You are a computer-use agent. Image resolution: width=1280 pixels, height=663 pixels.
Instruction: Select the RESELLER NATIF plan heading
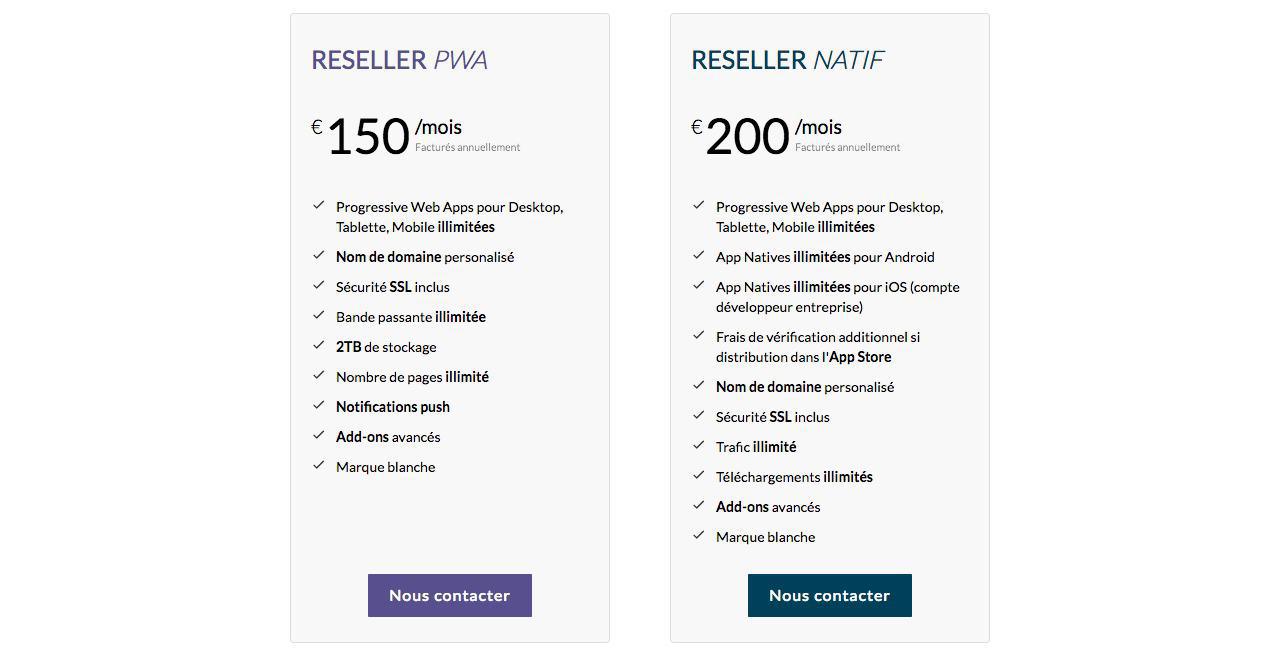pos(788,60)
